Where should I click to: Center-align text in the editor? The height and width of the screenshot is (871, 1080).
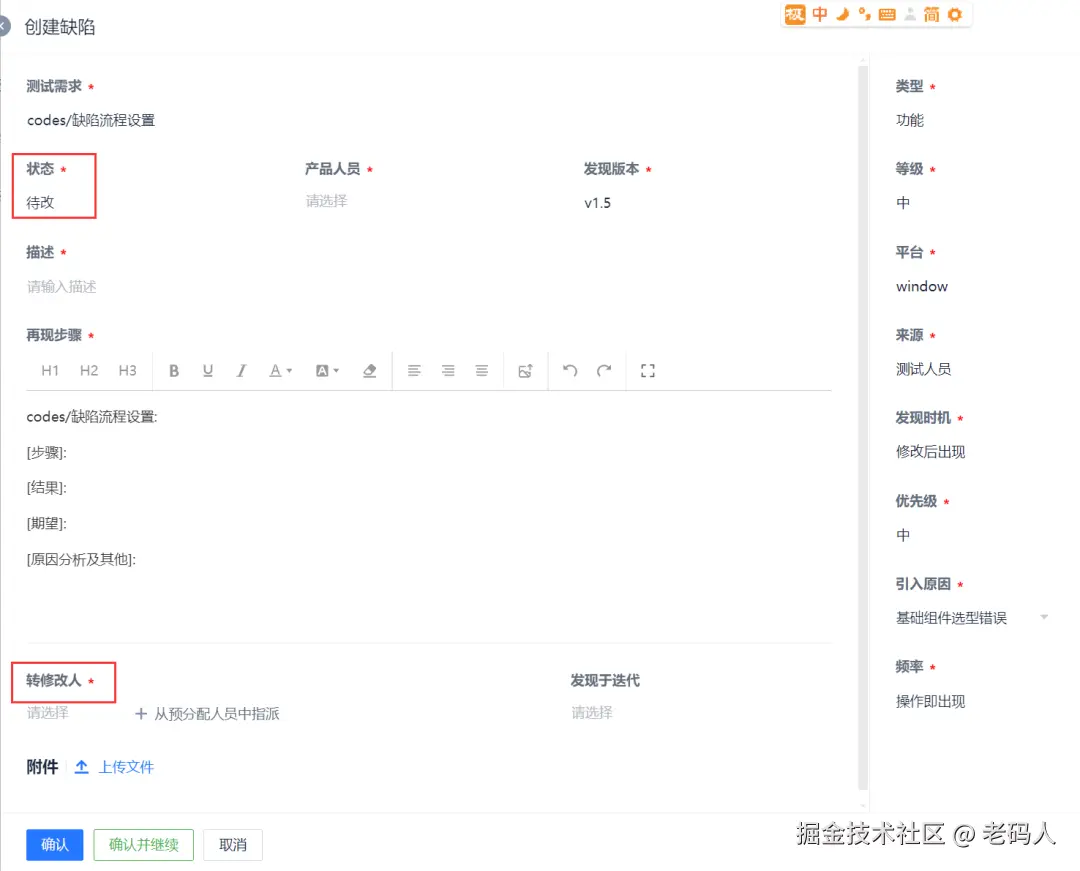point(447,370)
